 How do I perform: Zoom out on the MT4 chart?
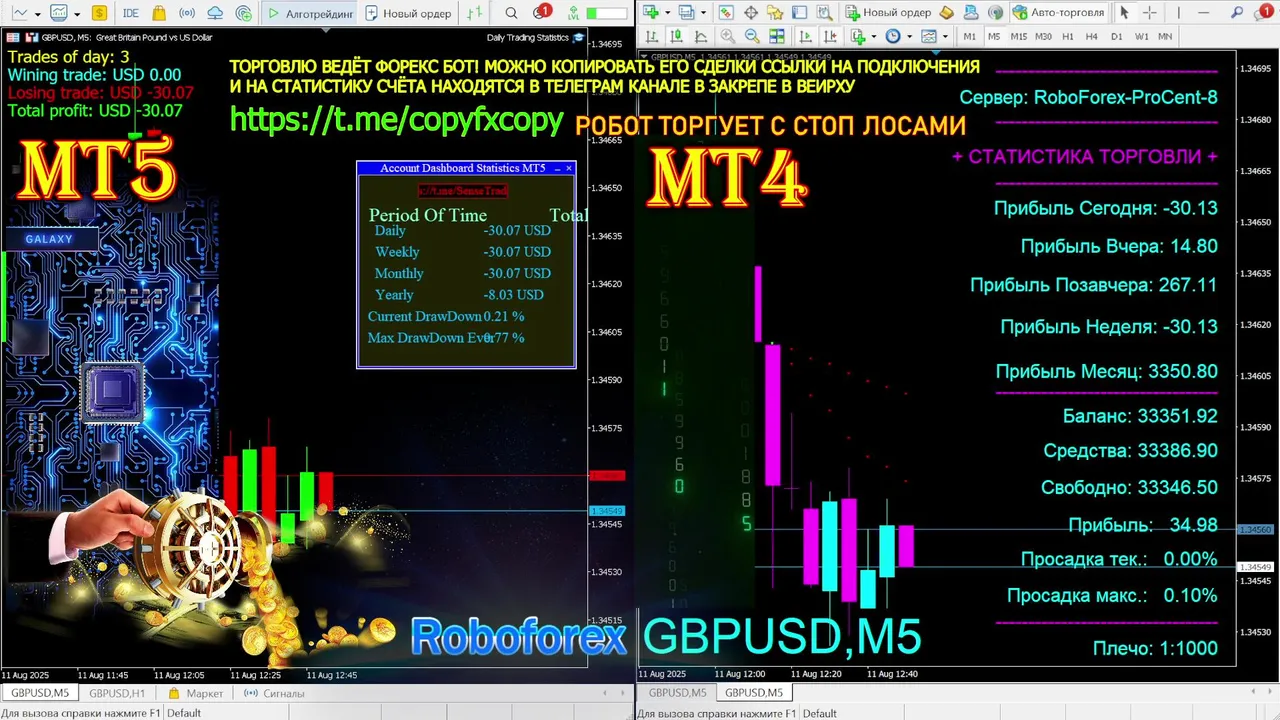(x=752, y=36)
